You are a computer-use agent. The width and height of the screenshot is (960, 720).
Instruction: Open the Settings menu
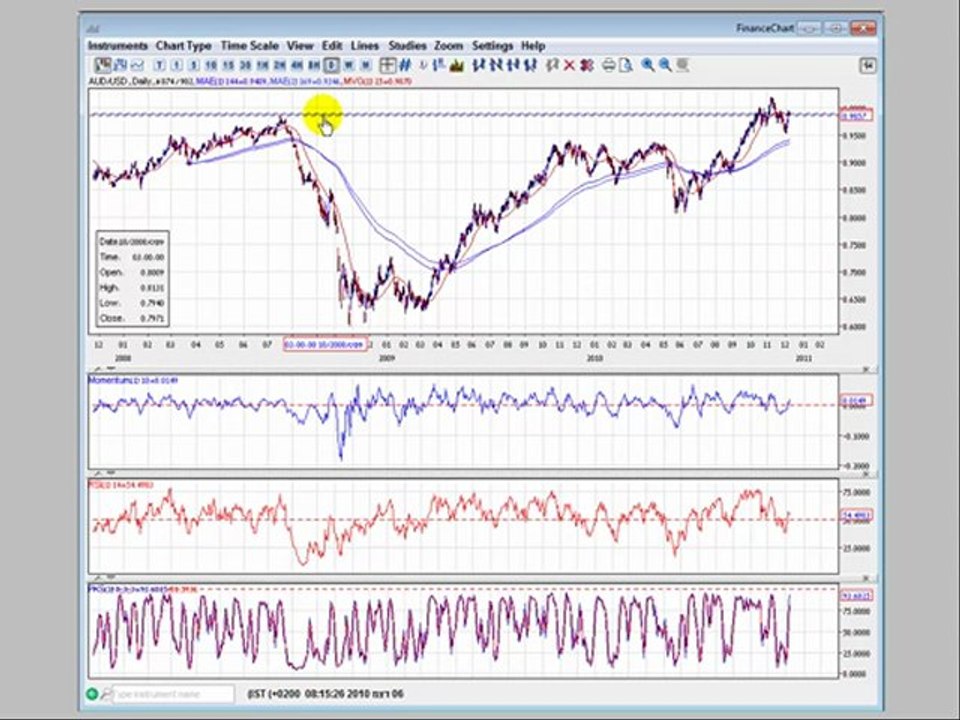click(492, 46)
